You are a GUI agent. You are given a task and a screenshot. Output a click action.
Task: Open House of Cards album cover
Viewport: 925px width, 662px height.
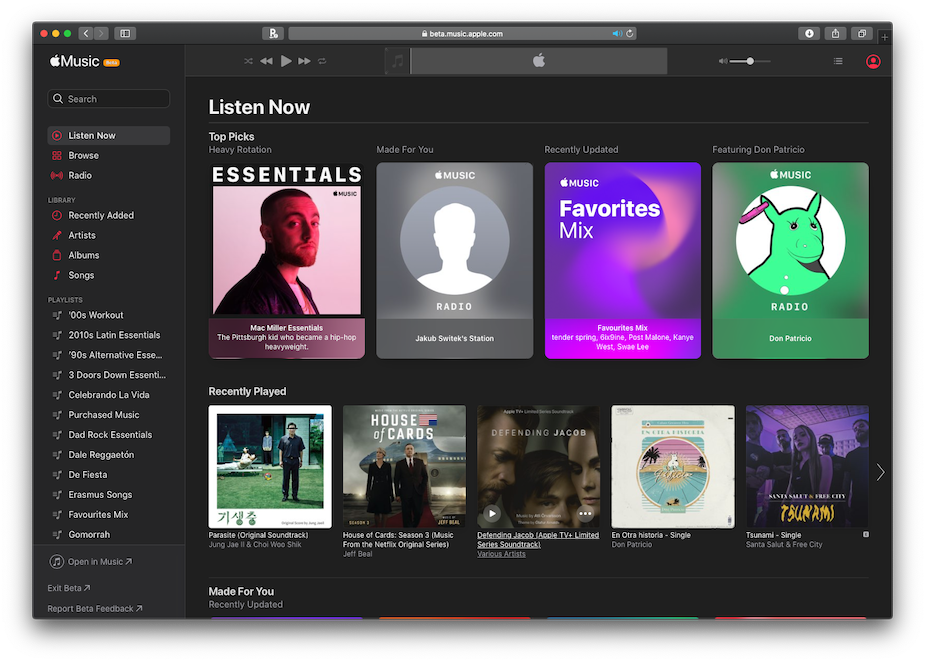coord(405,467)
